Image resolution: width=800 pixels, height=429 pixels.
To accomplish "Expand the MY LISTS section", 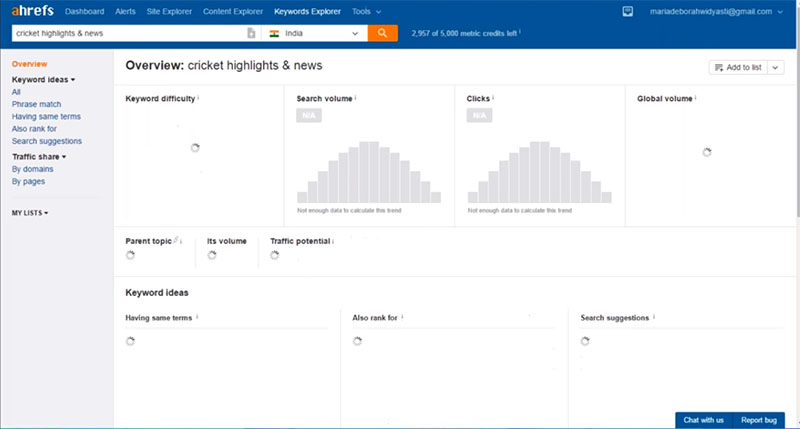I will pyautogui.click(x=30, y=213).
